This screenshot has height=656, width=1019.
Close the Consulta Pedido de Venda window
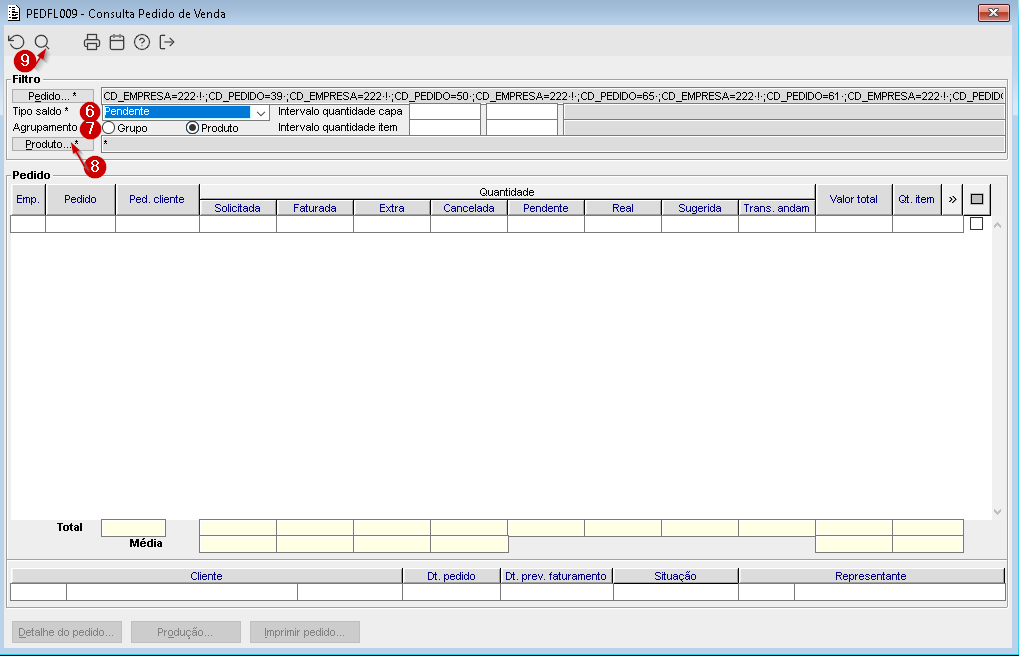click(x=994, y=12)
